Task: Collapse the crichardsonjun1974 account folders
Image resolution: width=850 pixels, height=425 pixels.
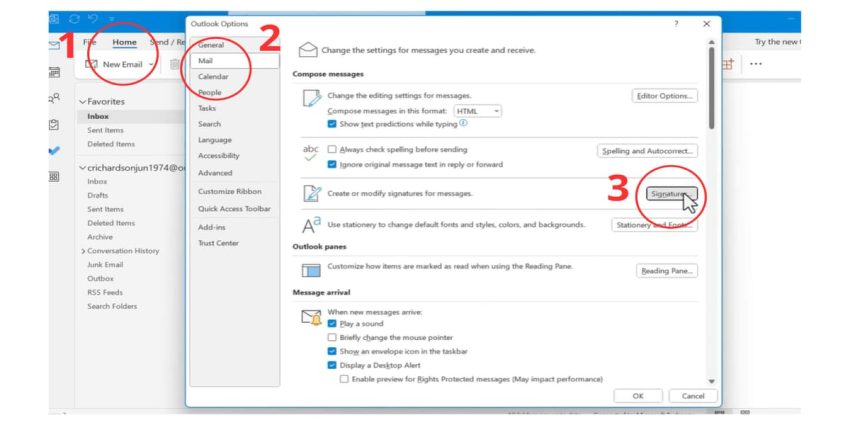Action: 82,168
